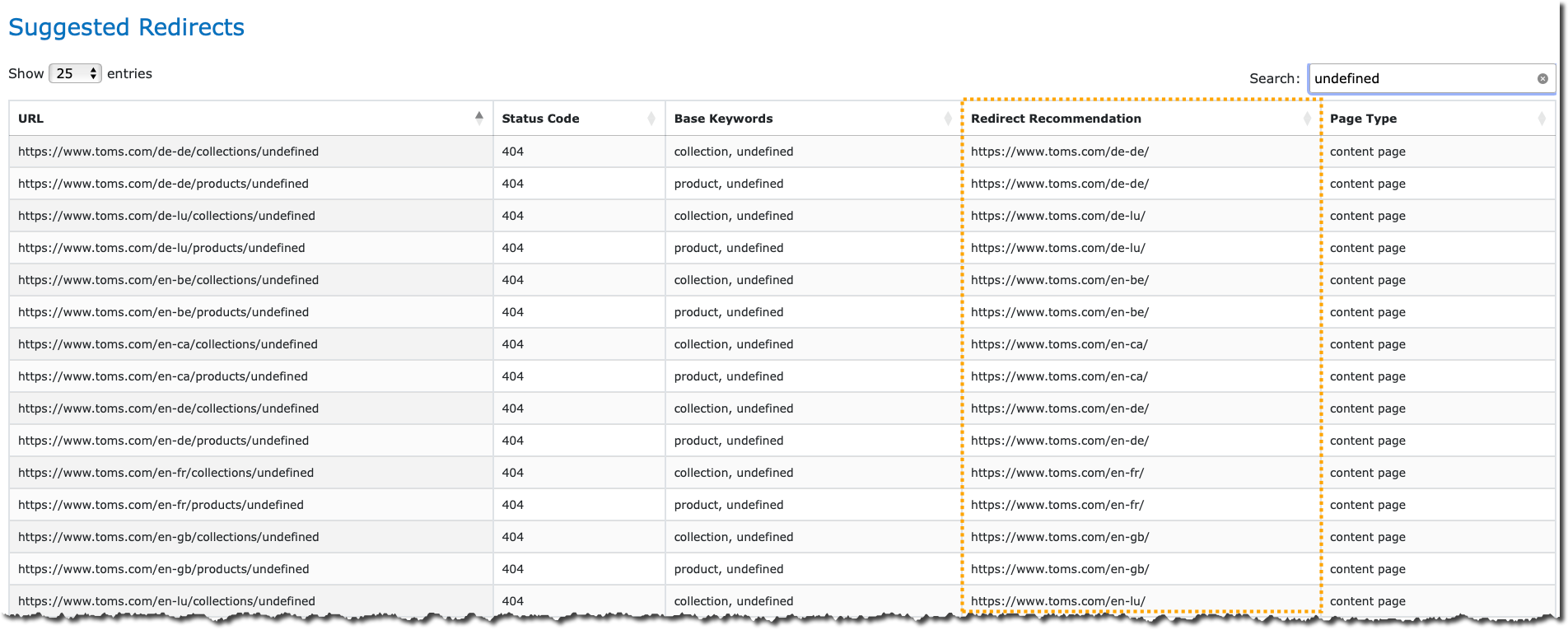Click the de-de/collections/undefined URL cell
This screenshot has height=630, width=1568.
click(x=168, y=152)
